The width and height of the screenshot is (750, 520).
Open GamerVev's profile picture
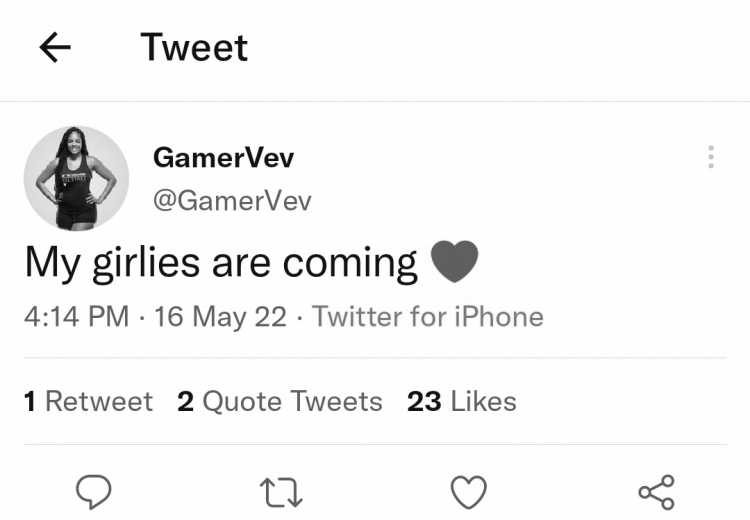pyautogui.click(x=77, y=178)
